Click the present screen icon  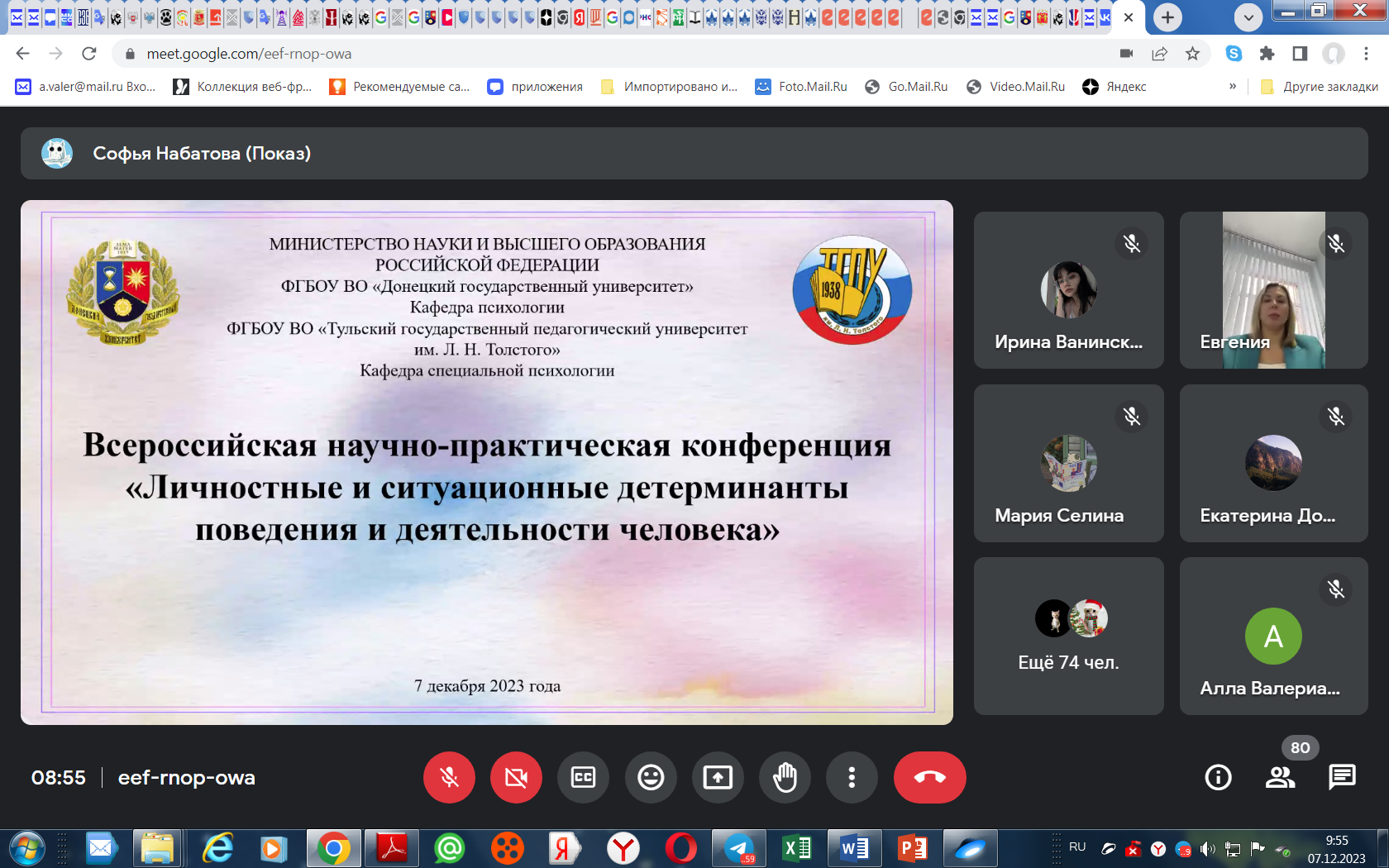click(718, 777)
